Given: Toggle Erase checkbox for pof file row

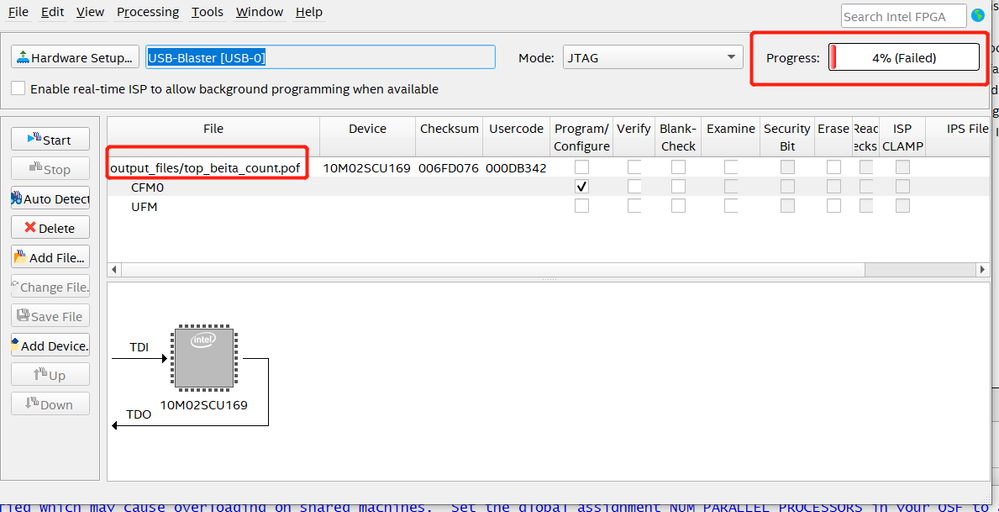Looking at the screenshot, I should pyautogui.click(x=833, y=167).
